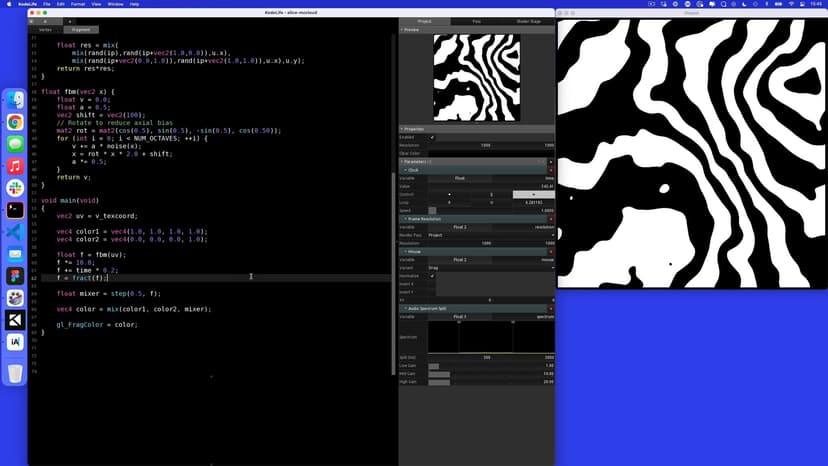This screenshot has height=466, width=828.
Task: Launch Google Chrome from the dock
Action: pos(15,122)
